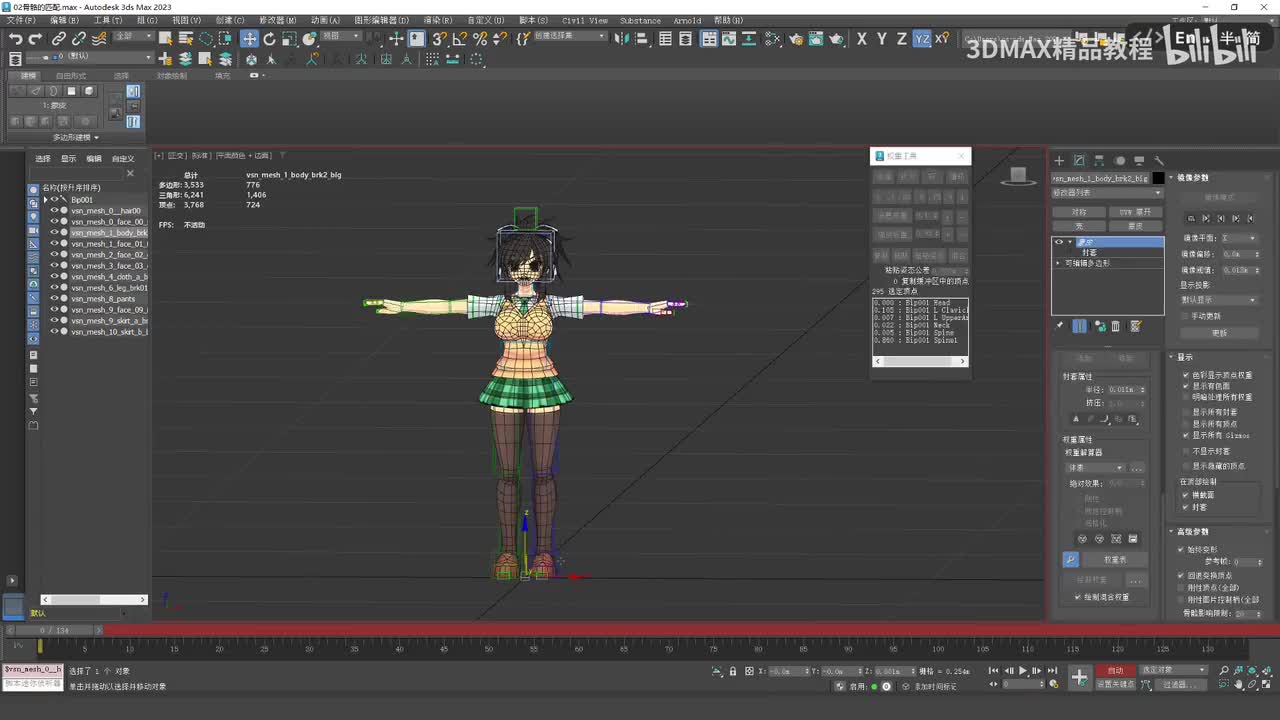Pin the stack with the pin icon
The image size is (1280, 720).
(1060, 326)
